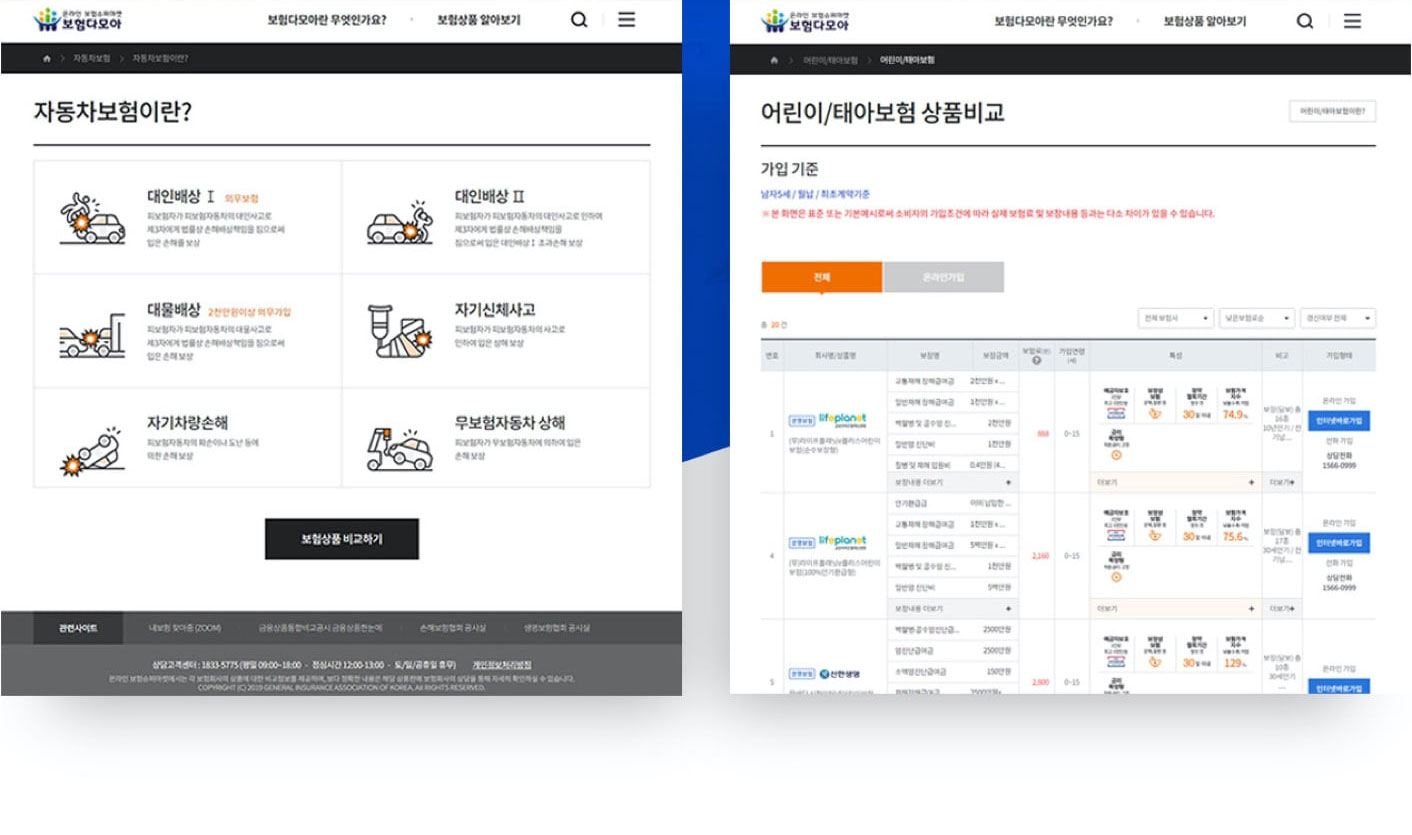The height and width of the screenshot is (835, 1412).
Task: Click the 자기신체사고 injured leg icon
Action: coord(397,332)
